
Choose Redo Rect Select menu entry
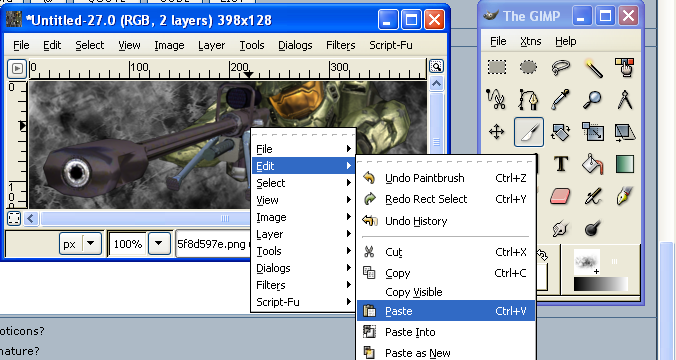pyautogui.click(x=446, y=199)
